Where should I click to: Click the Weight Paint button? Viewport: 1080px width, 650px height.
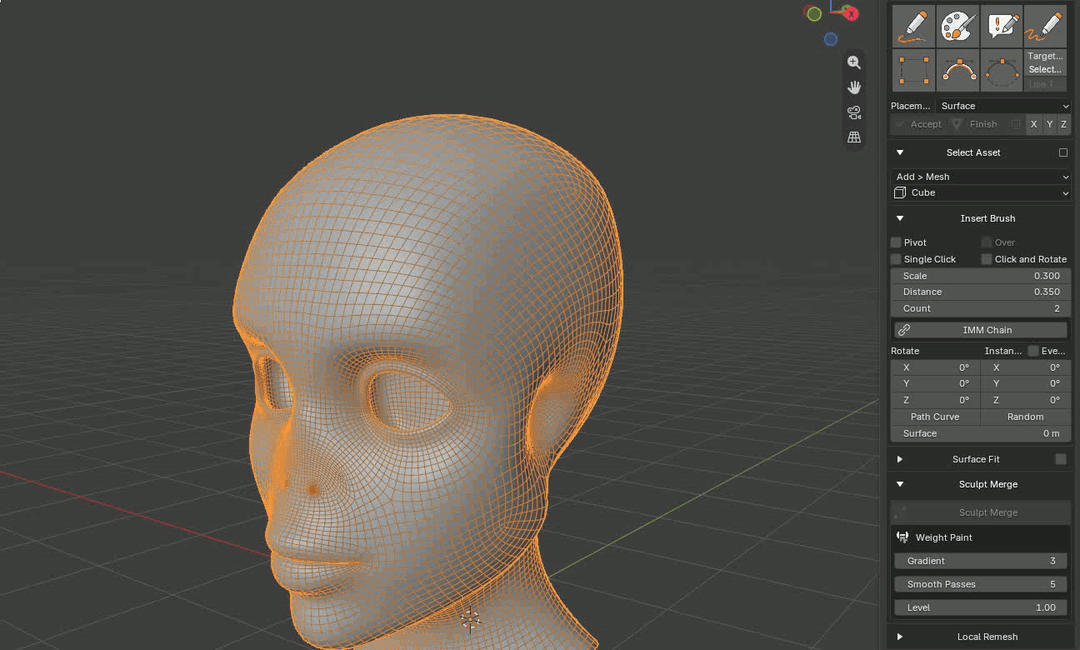pyautogui.click(x=981, y=537)
